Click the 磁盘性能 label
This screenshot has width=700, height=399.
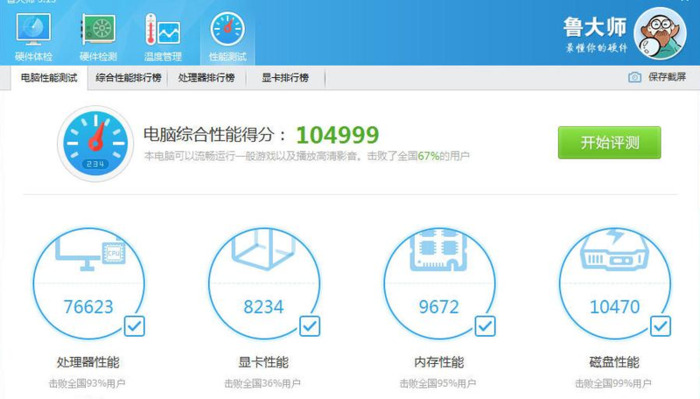click(x=614, y=362)
